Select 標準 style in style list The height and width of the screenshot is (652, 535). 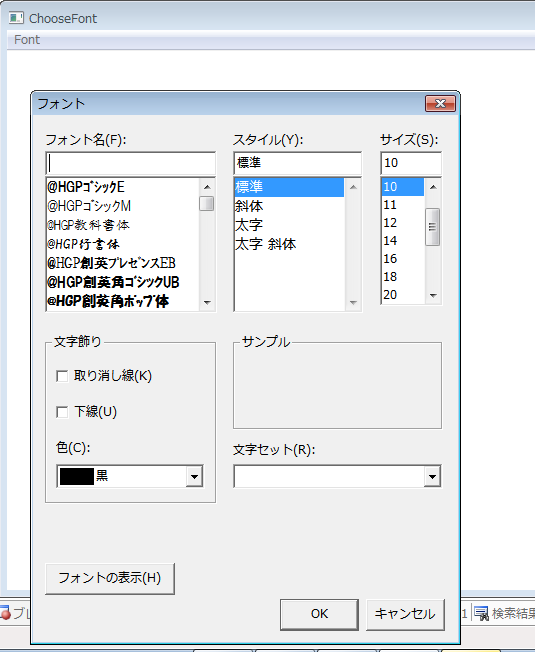(x=289, y=187)
